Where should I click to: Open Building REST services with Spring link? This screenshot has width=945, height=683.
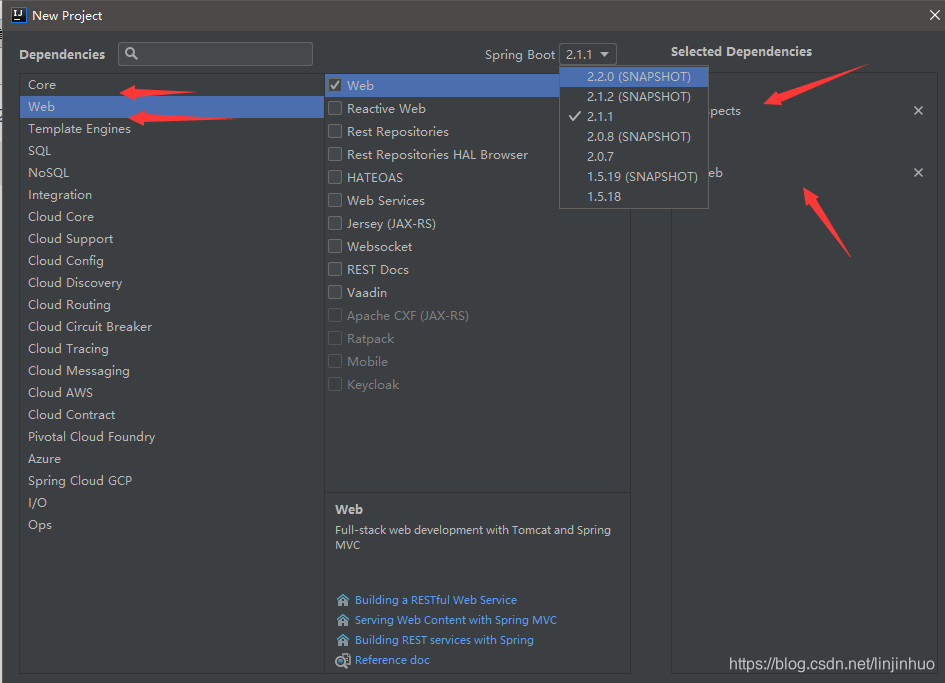(444, 640)
